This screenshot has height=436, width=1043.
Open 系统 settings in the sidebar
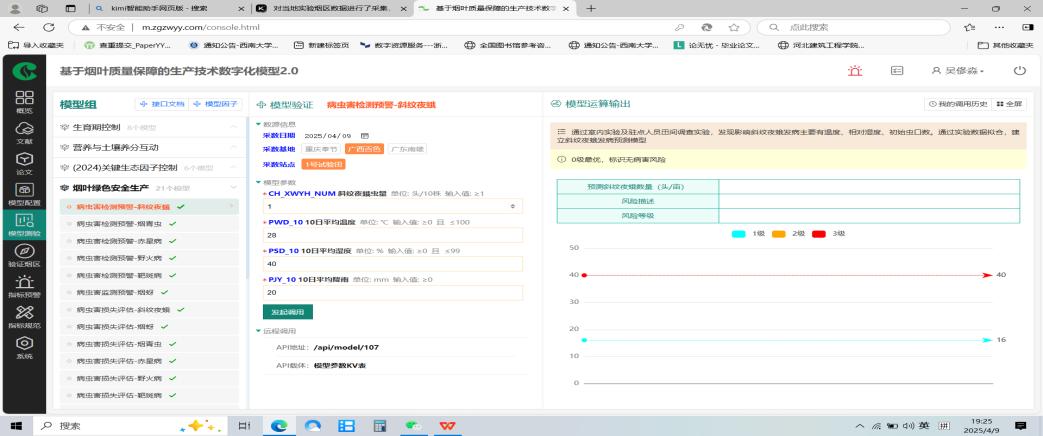[x=24, y=347]
